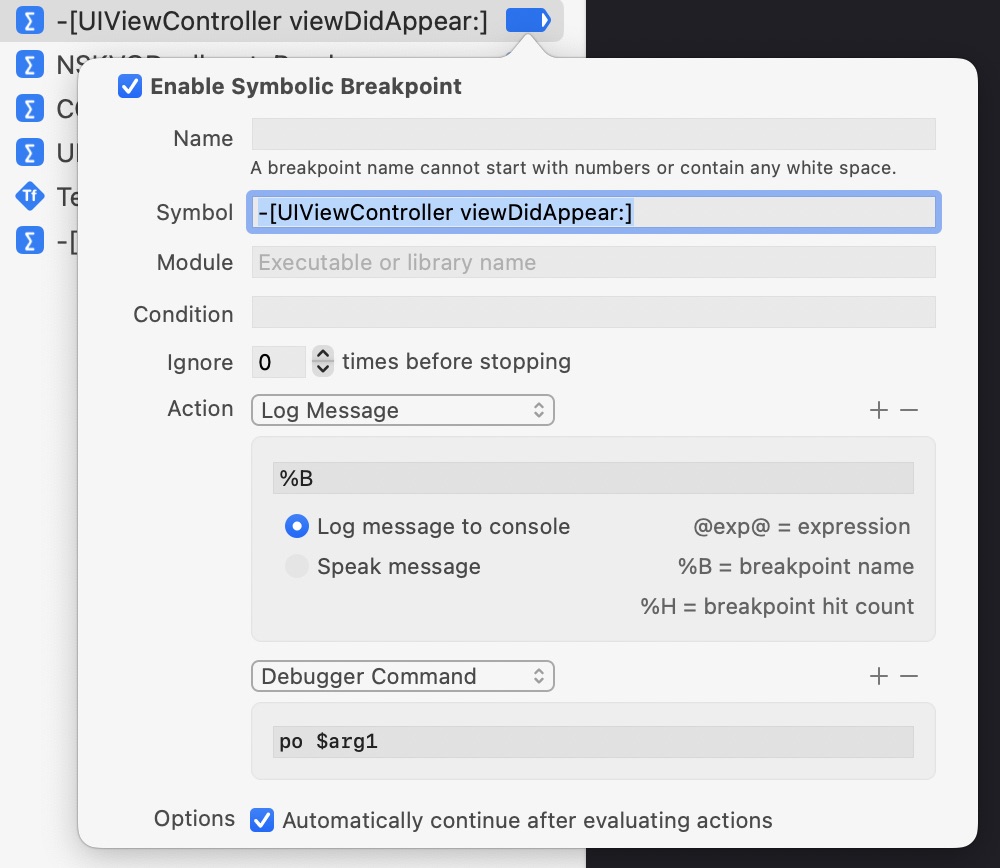
Task: Open the Log Message action dropdown
Action: pyautogui.click(x=403, y=410)
